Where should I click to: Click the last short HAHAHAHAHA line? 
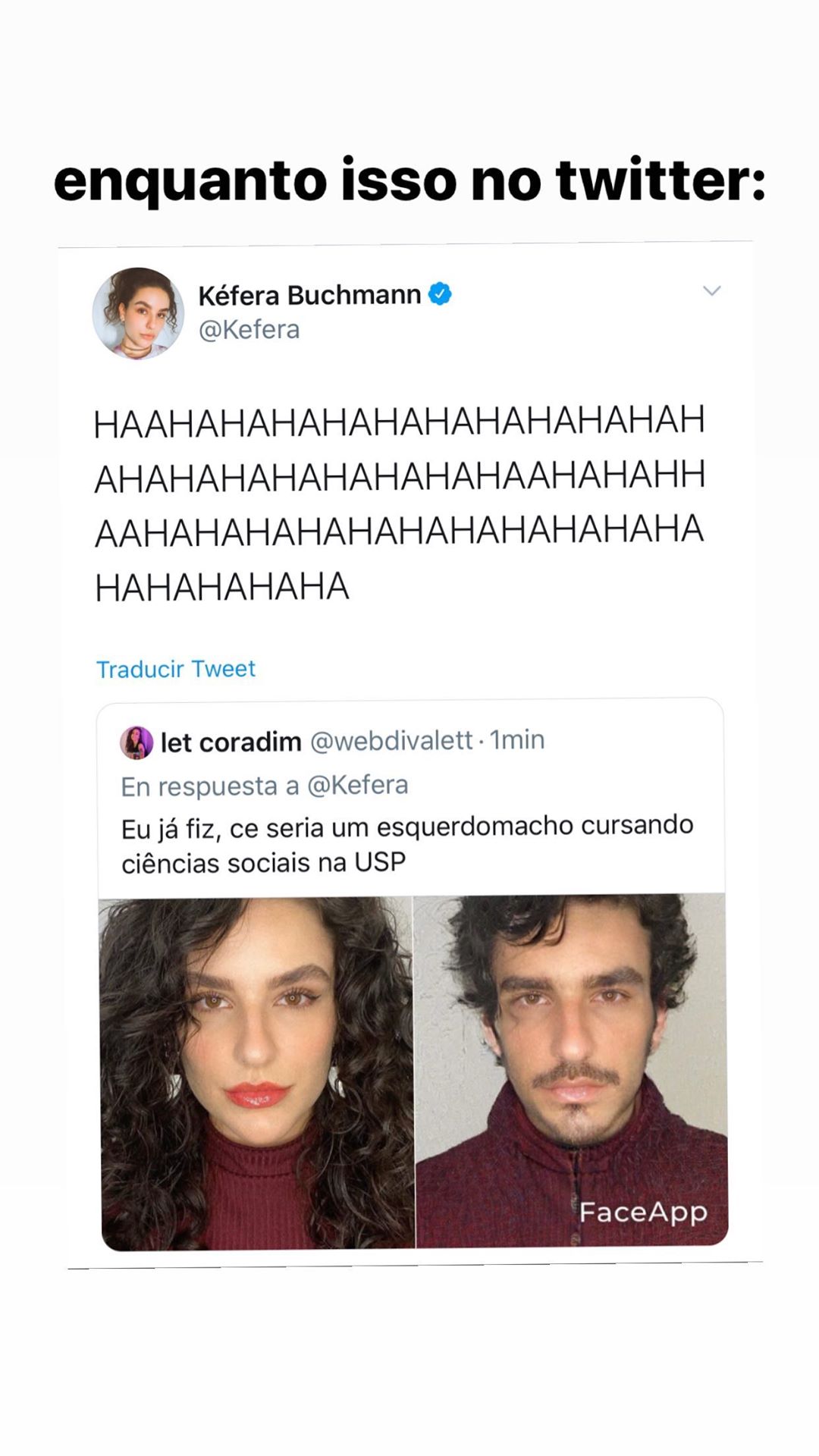[x=221, y=587]
